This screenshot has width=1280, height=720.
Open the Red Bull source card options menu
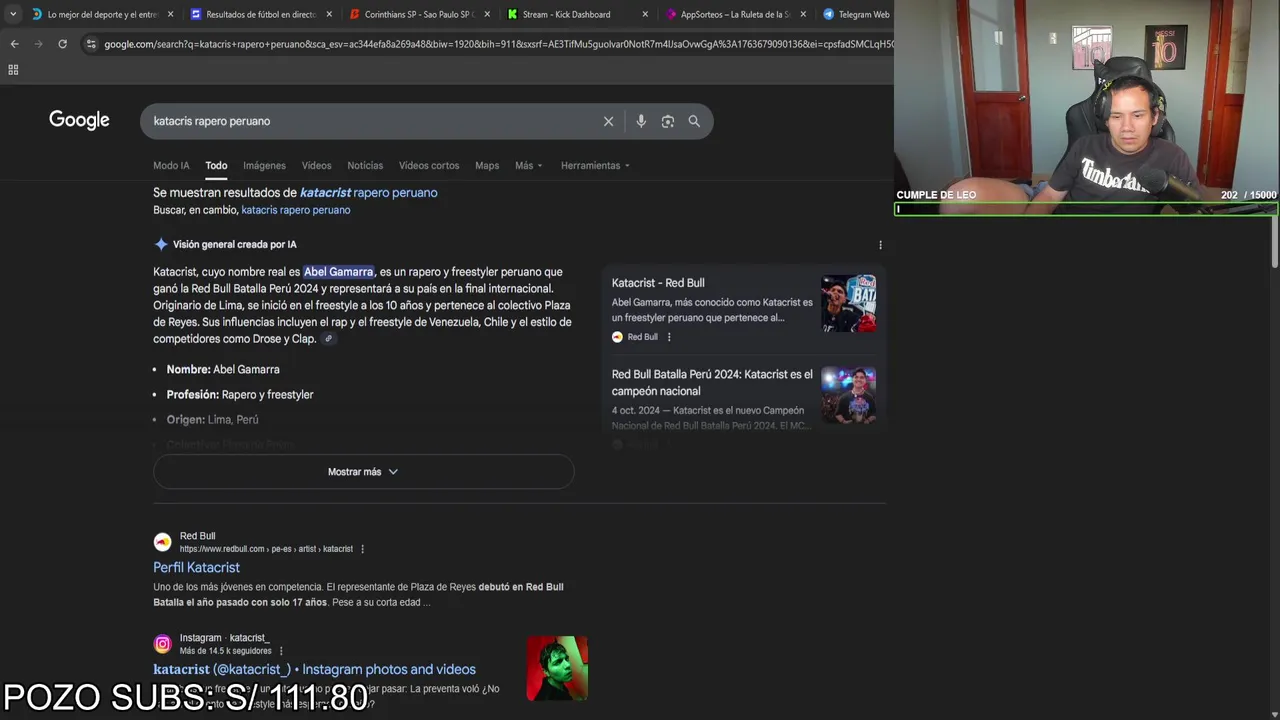(669, 337)
